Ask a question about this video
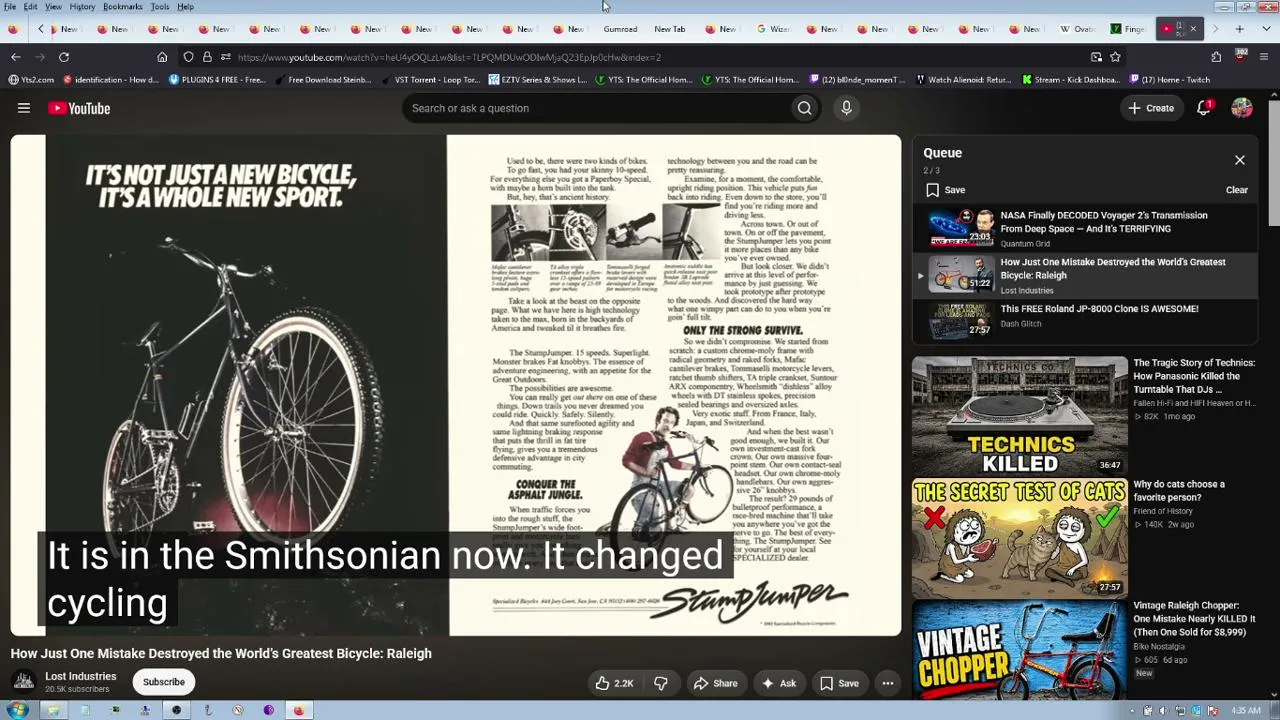 pos(778,683)
